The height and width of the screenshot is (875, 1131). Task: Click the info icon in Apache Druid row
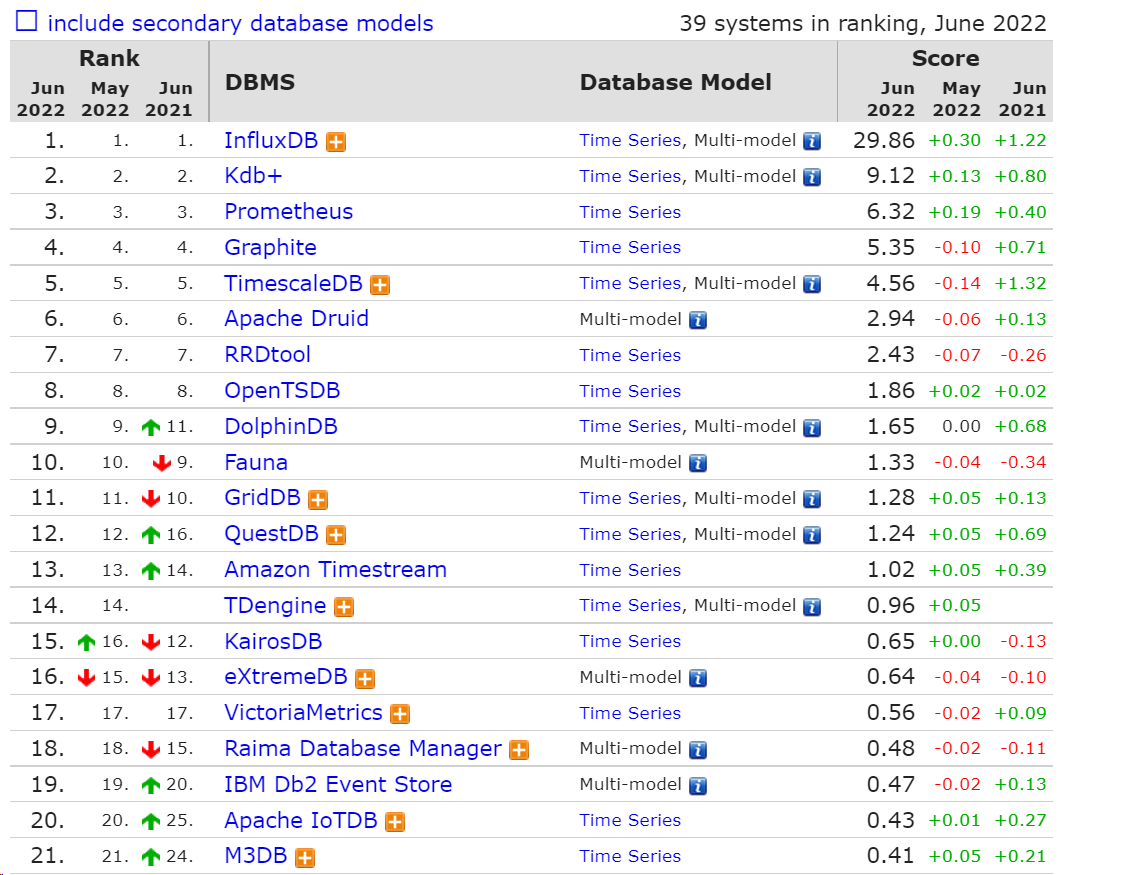click(x=697, y=320)
